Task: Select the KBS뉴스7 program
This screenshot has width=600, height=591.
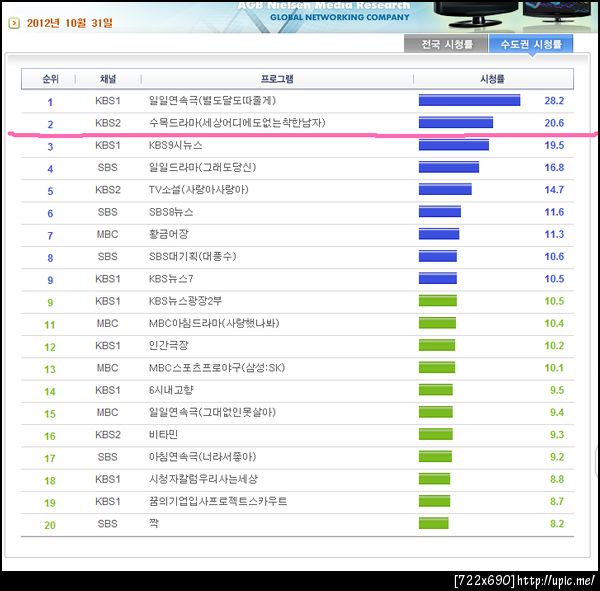Action: 171,279
